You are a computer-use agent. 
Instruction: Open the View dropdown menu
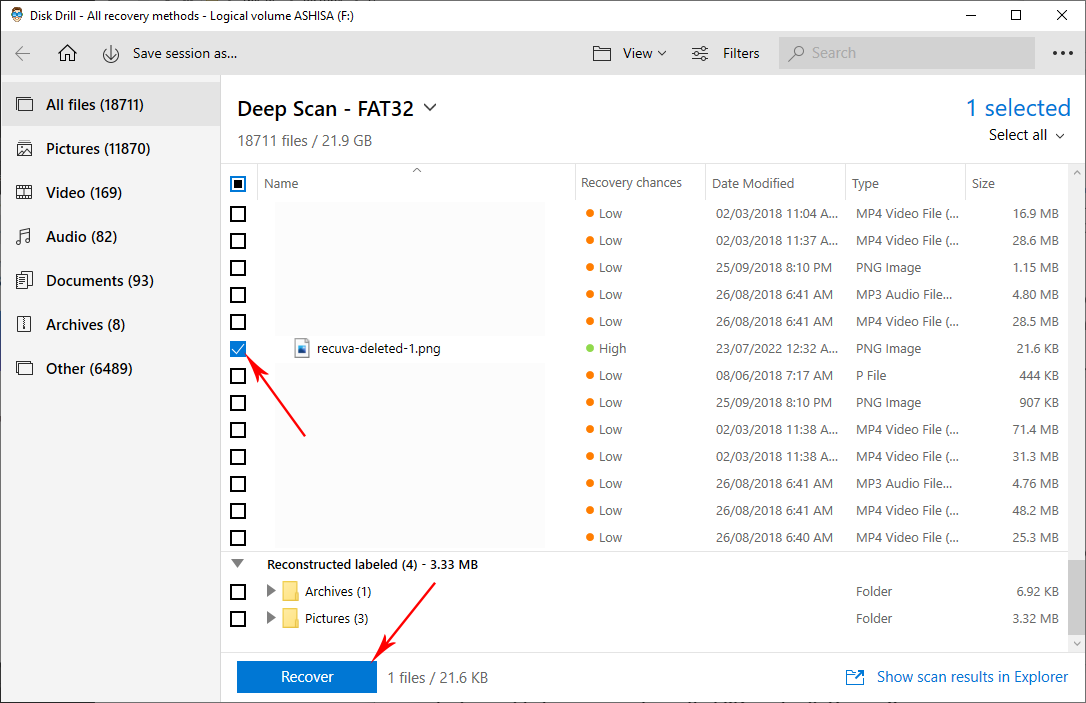click(644, 53)
